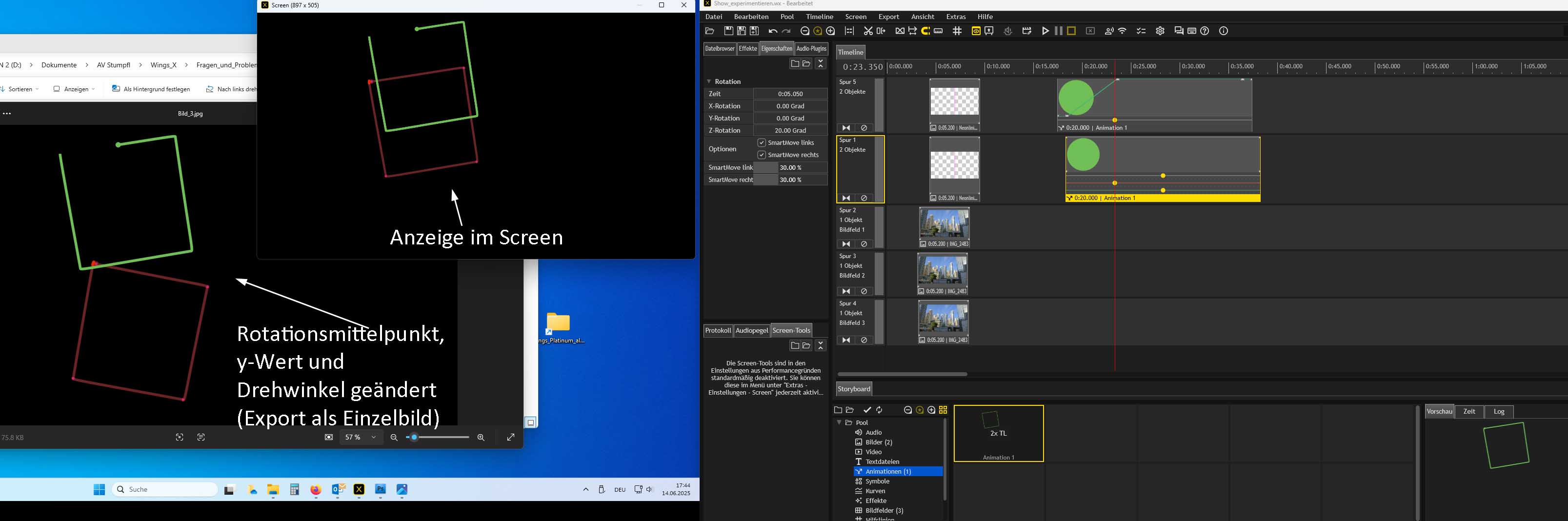Image resolution: width=1568 pixels, height=521 pixels.
Task: Click the timeline horizontal scrollbar
Action: 903,374
